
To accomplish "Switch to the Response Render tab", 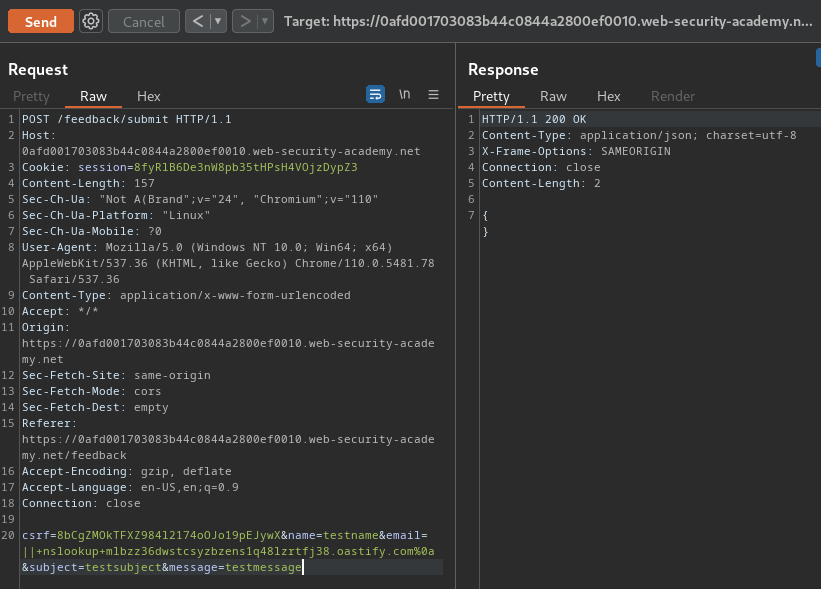I will coord(673,96).
